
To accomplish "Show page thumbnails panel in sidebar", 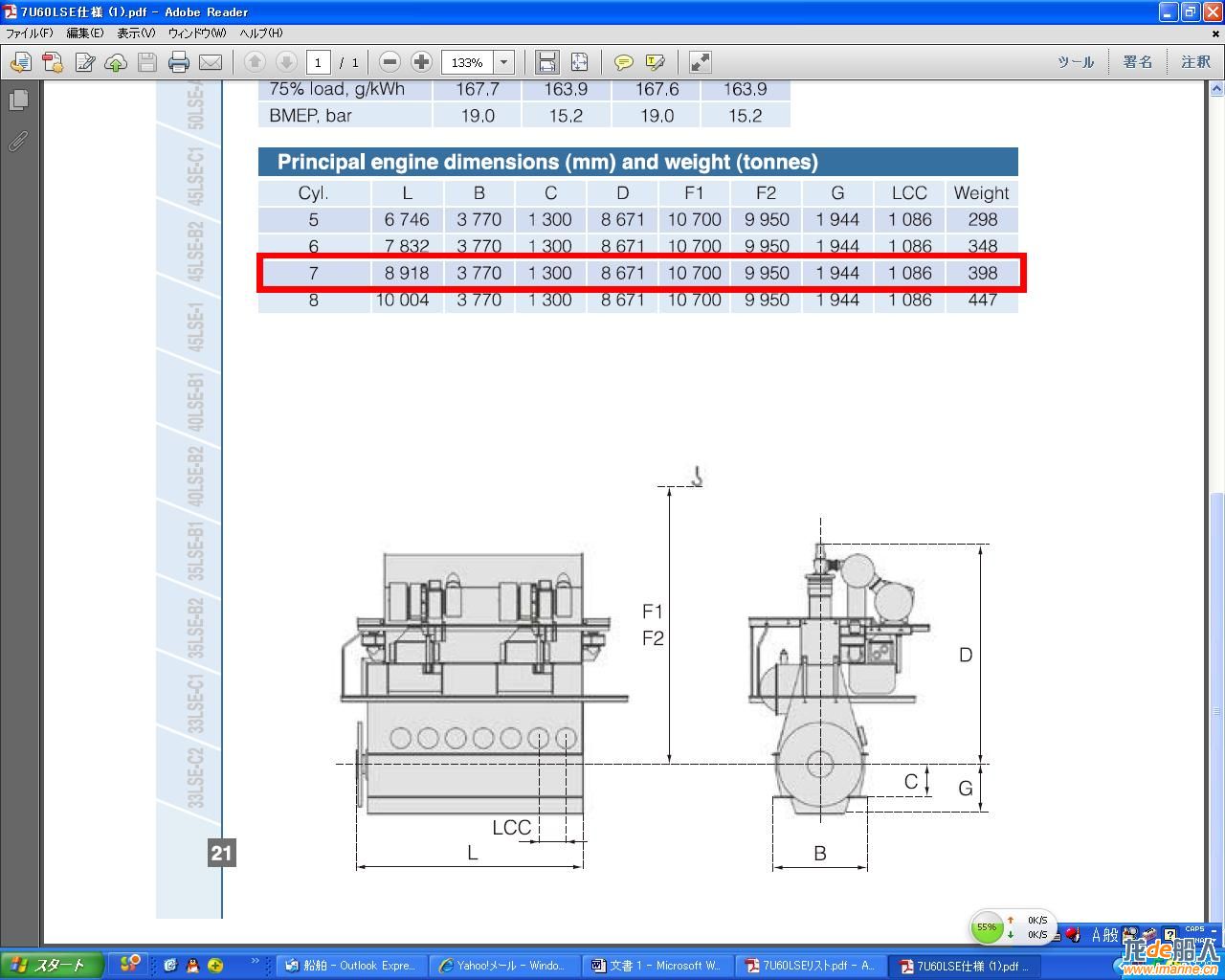I will 18,100.
